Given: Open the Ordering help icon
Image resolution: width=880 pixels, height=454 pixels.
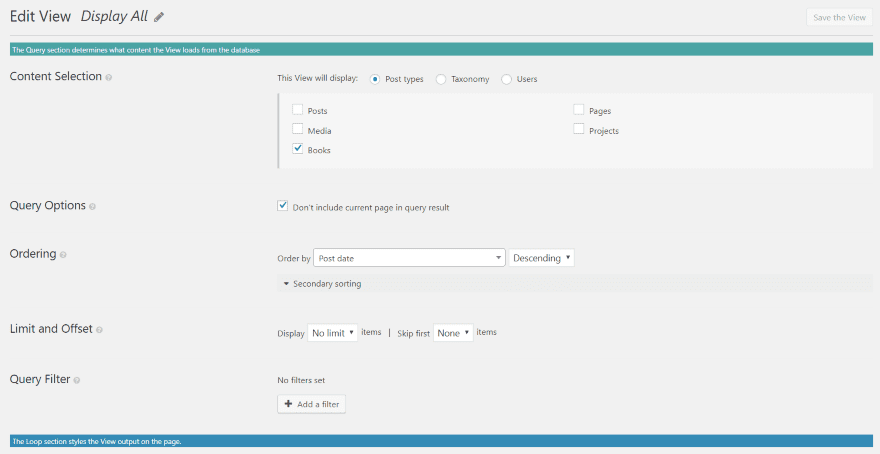Looking at the screenshot, I should 63,255.
